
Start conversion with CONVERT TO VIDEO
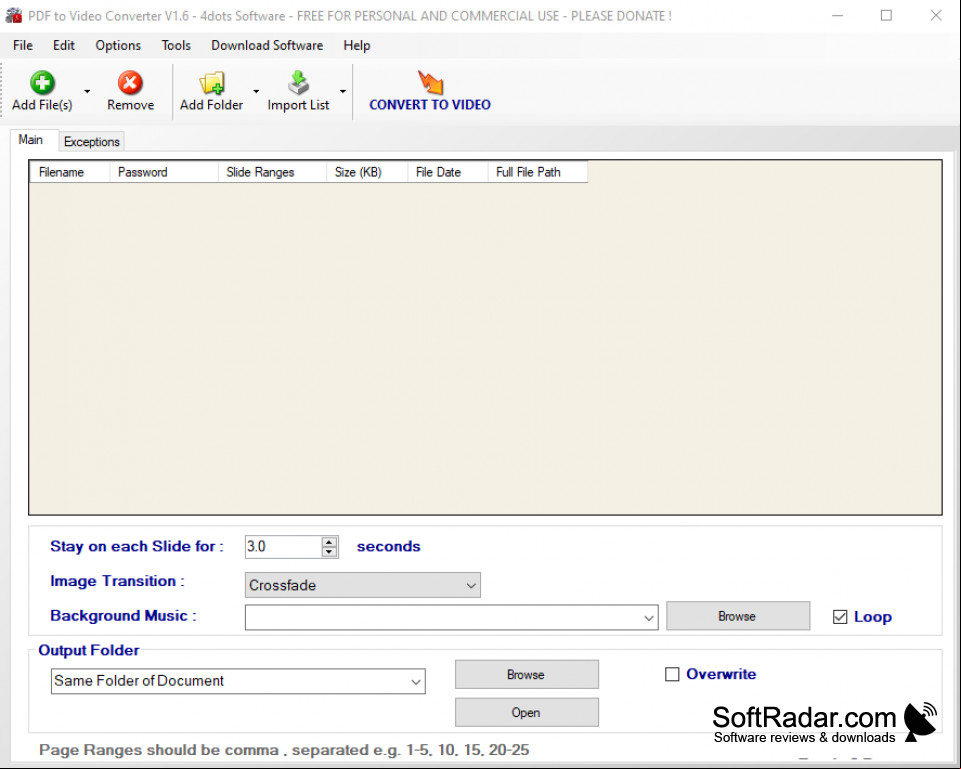[x=430, y=91]
